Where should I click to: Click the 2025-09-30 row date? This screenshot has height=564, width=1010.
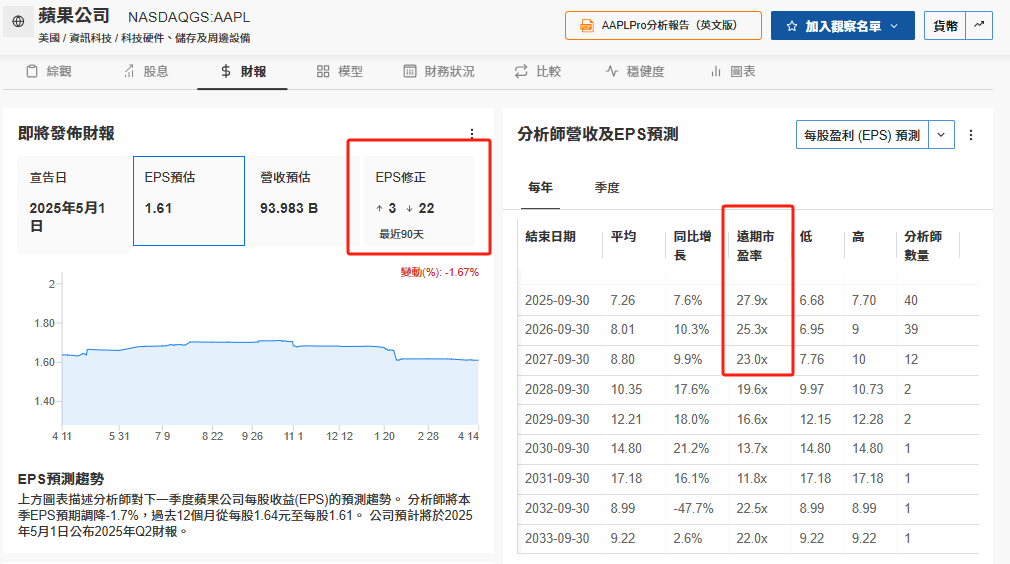(557, 301)
